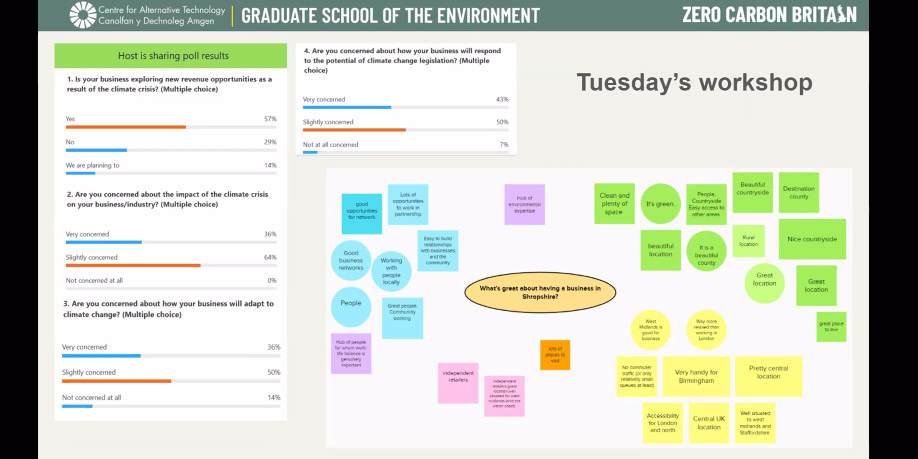Click question 2's 'Slightly concerned' 64% bar
This screenshot has height=459, width=918.
[133, 265]
